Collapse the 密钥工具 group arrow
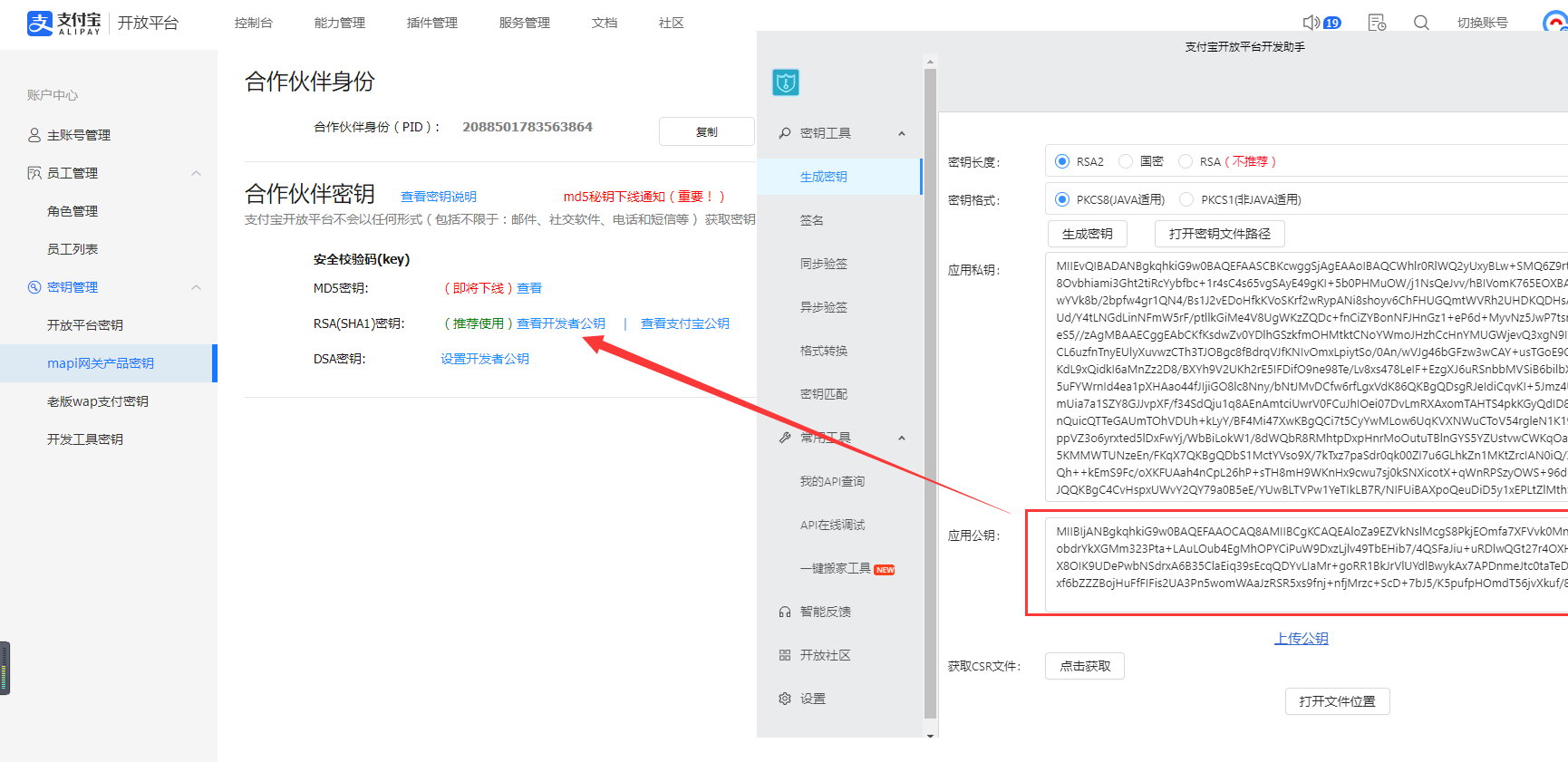Viewport: 1568px width, 762px height. point(902,133)
